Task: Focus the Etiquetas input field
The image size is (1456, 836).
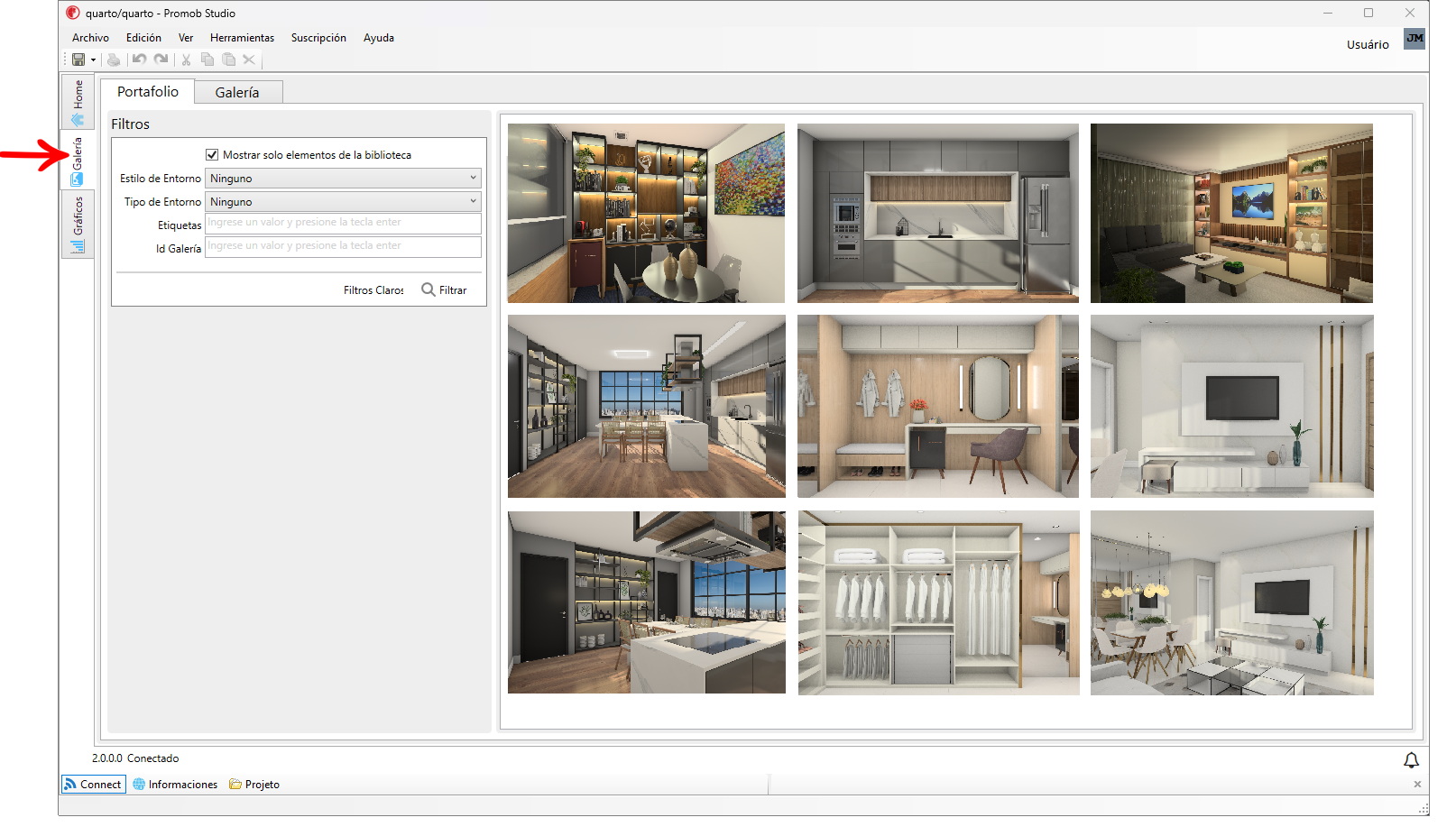Action: [x=343, y=223]
